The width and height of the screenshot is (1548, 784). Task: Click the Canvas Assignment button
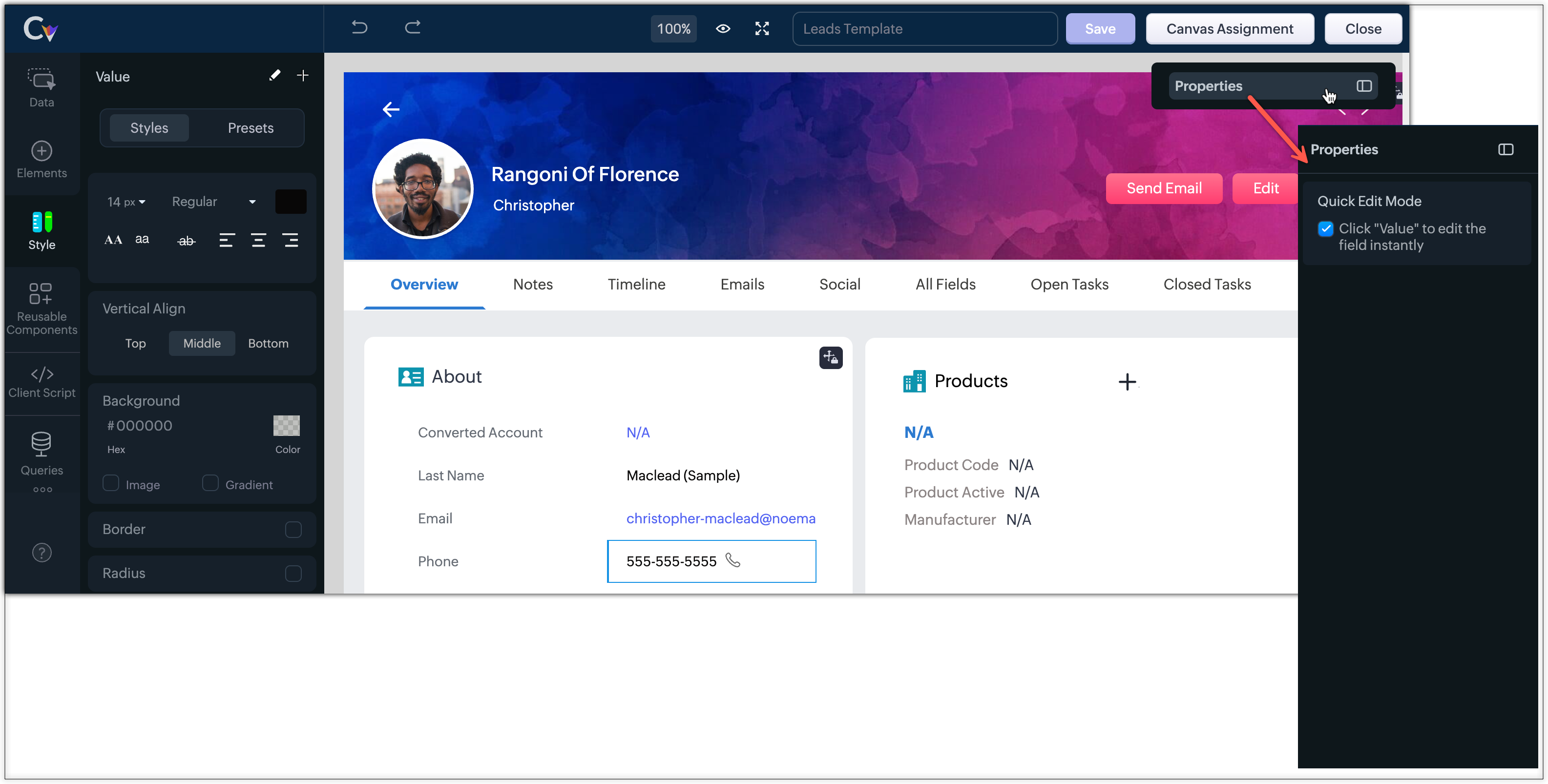pyautogui.click(x=1230, y=29)
